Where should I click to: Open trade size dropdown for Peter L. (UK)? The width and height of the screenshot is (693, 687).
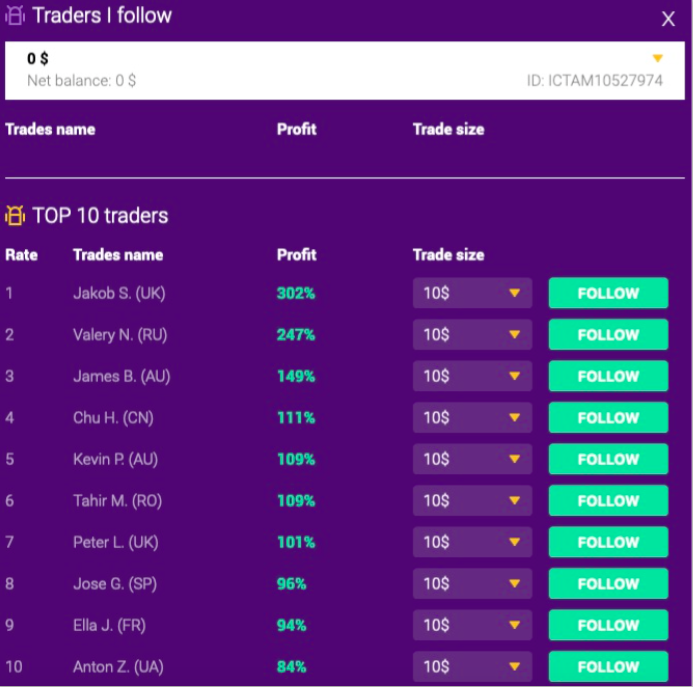point(472,542)
